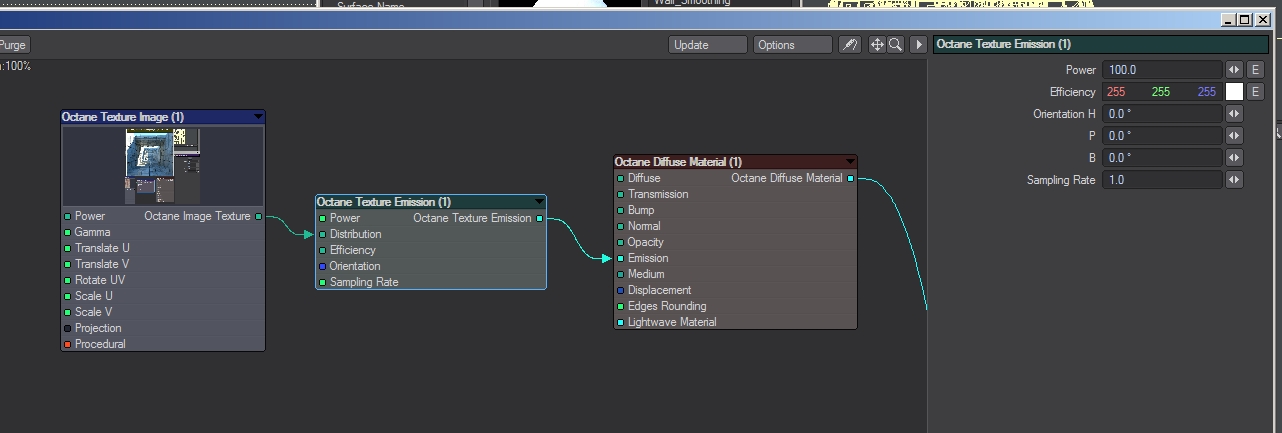The height and width of the screenshot is (433, 1282).
Task: Maximize the node editor window
Action: point(1244,19)
